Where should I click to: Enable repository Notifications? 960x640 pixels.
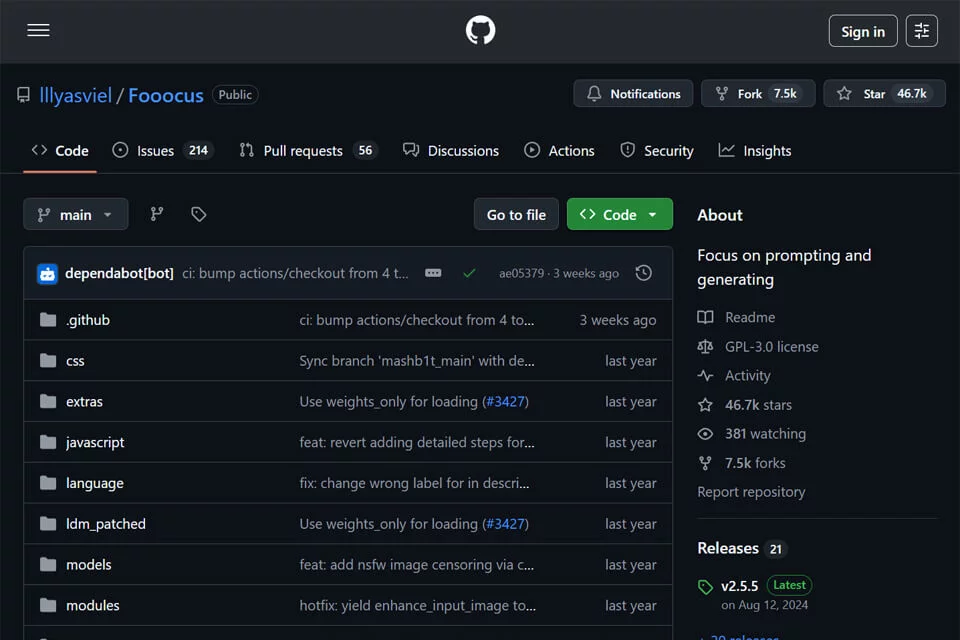pyautogui.click(x=633, y=94)
